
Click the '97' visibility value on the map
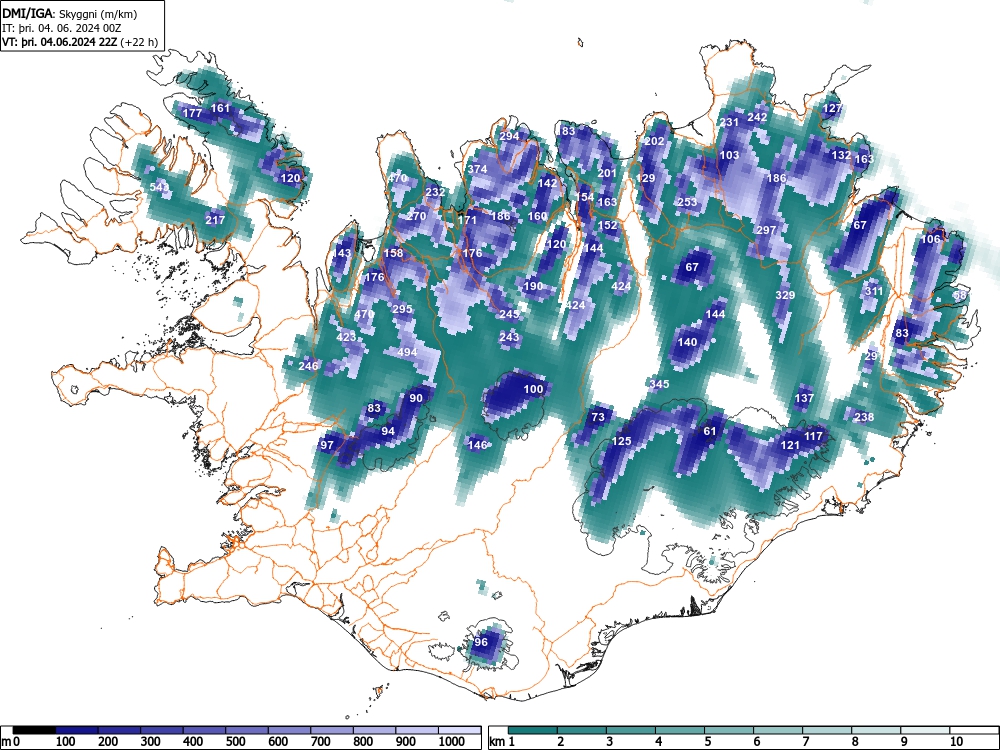point(327,445)
